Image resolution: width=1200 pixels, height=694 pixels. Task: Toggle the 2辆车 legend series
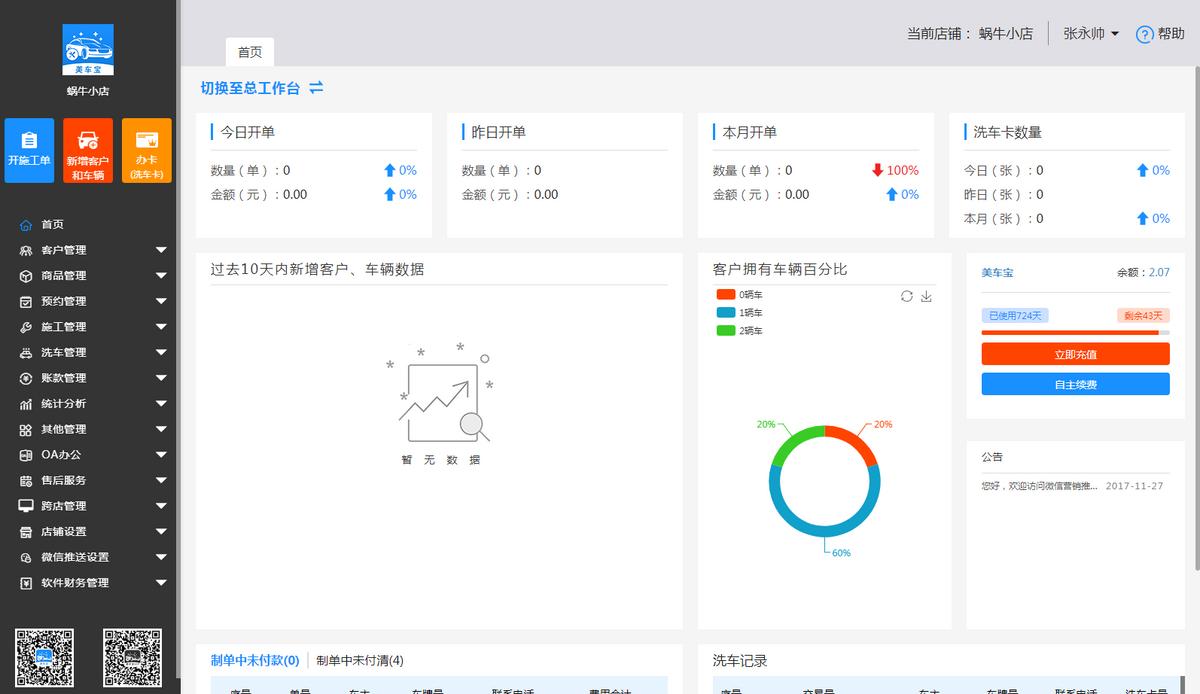tap(739, 330)
